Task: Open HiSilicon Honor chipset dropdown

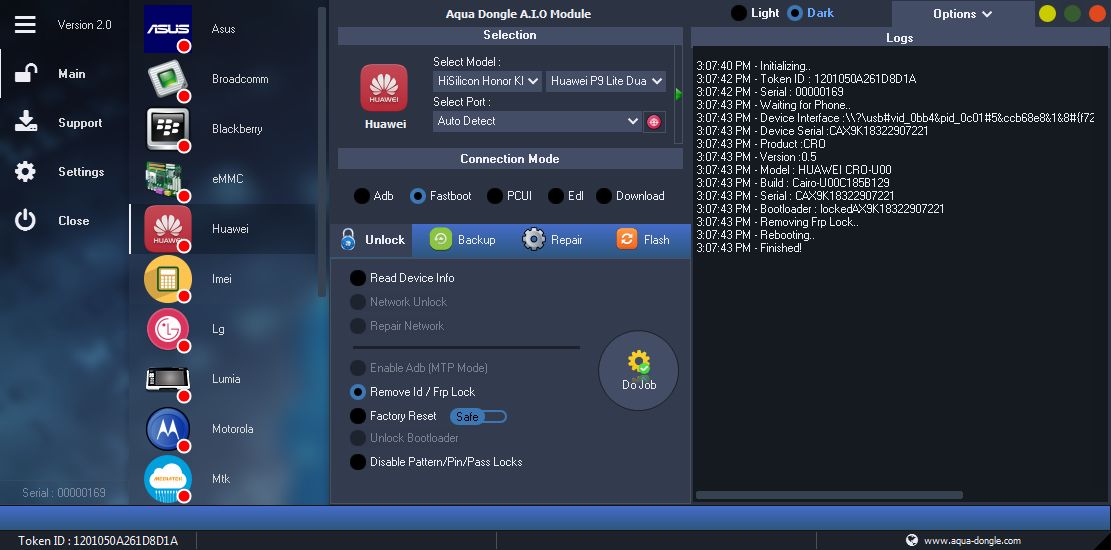Action: 487,82
